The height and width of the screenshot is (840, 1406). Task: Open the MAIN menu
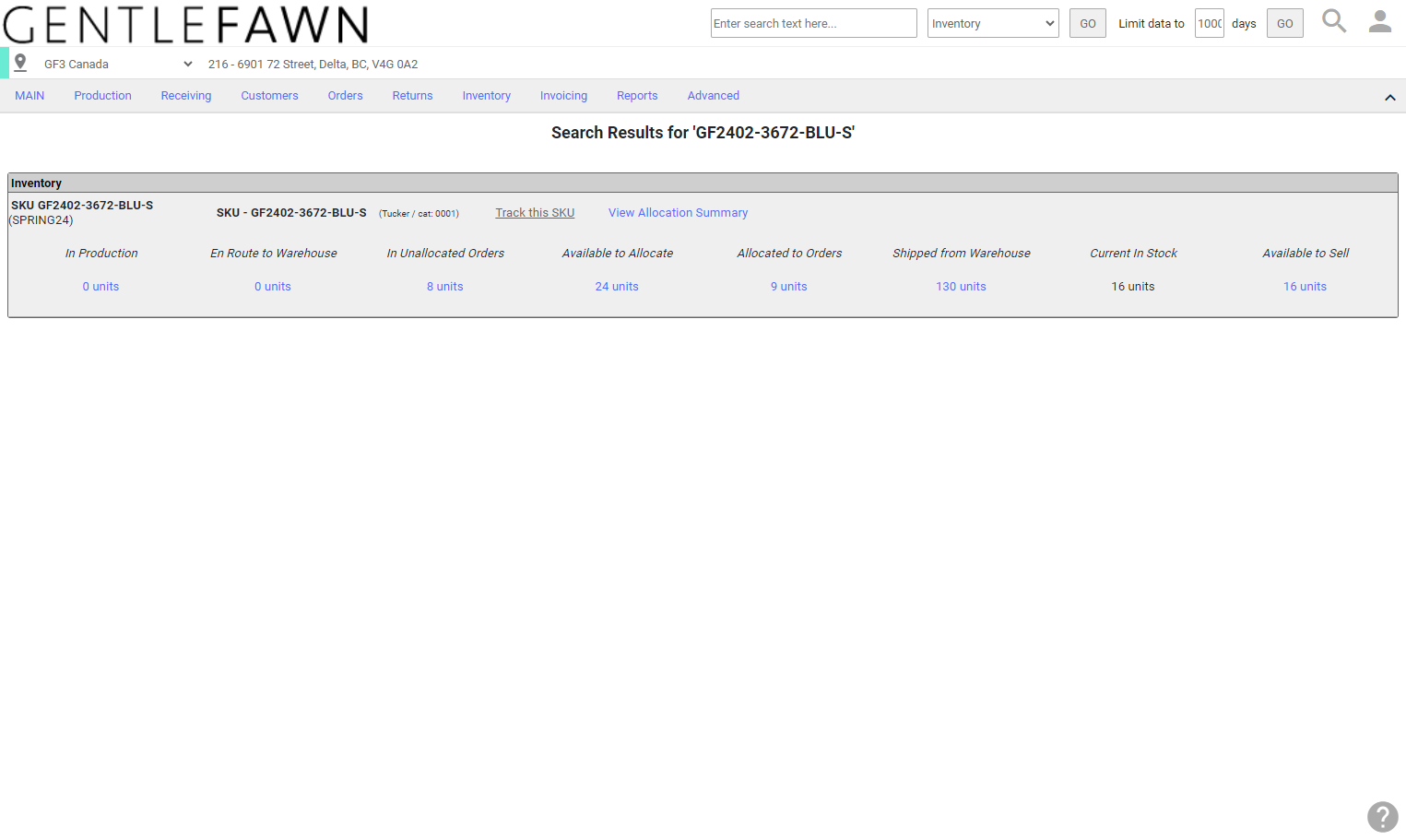click(x=30, y=96)
